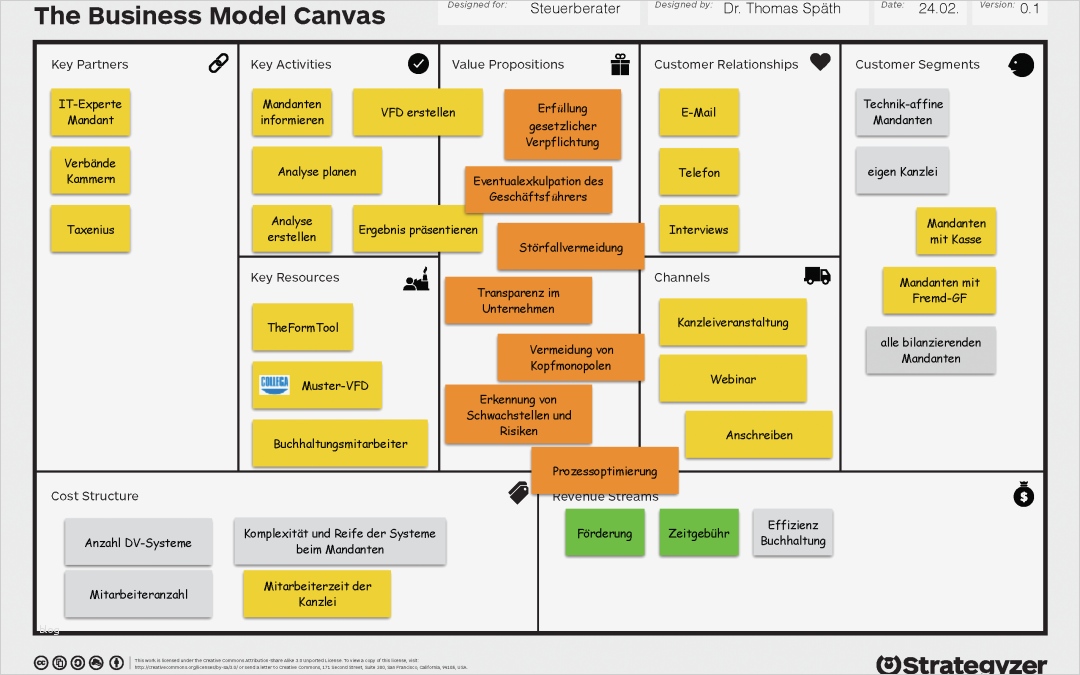Select the alle bilanzierenden Mandanten note

[931, 350]
